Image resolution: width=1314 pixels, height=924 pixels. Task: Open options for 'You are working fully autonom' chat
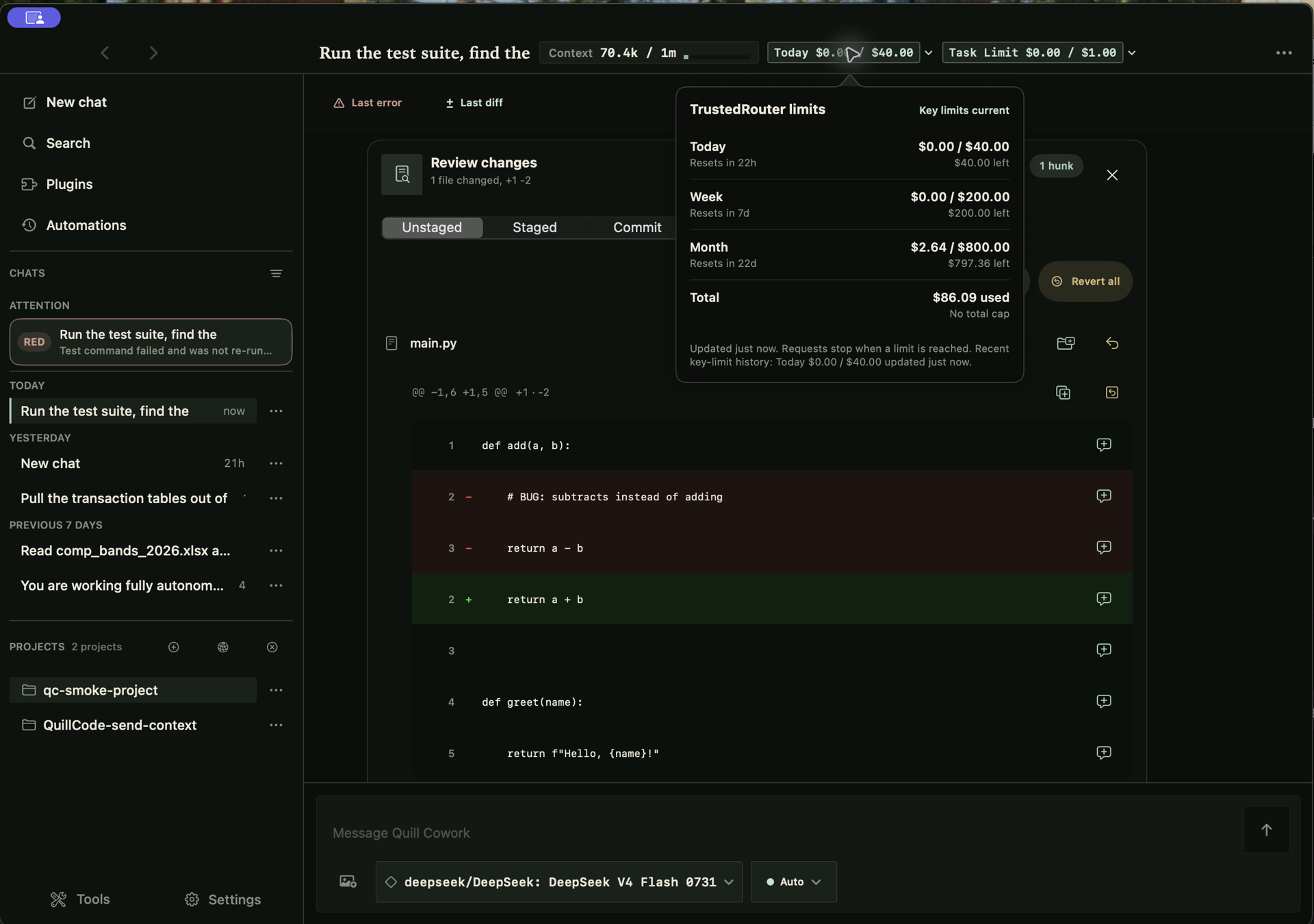click(x=276, y=585)
